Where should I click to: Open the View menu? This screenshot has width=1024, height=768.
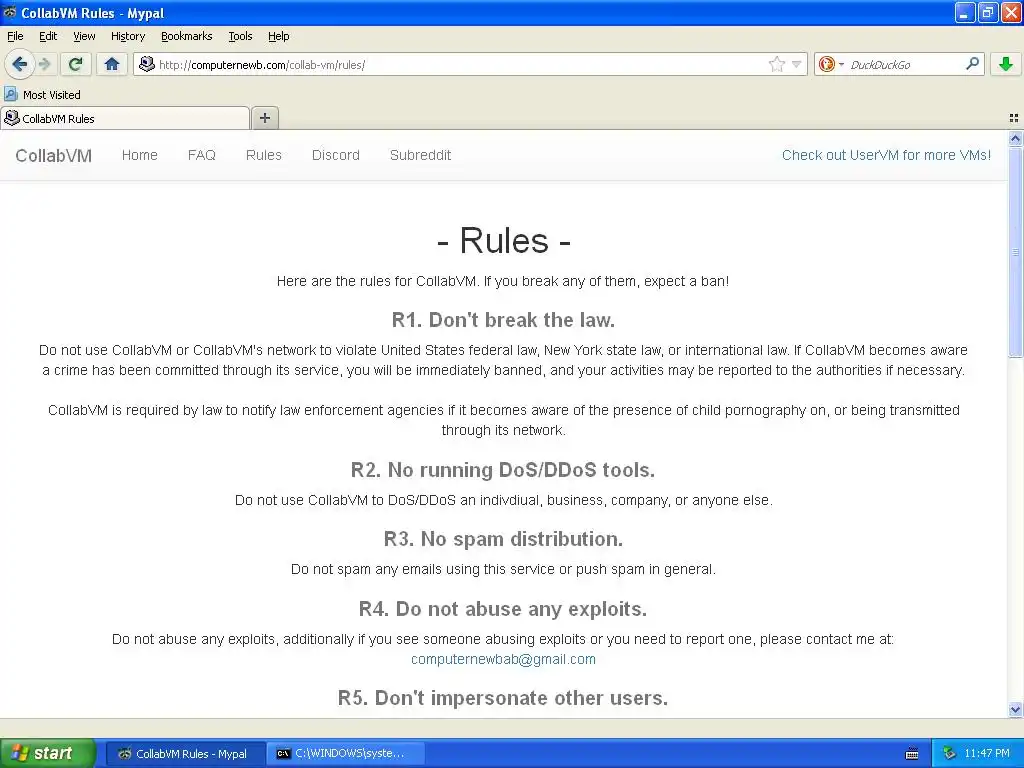84,37
